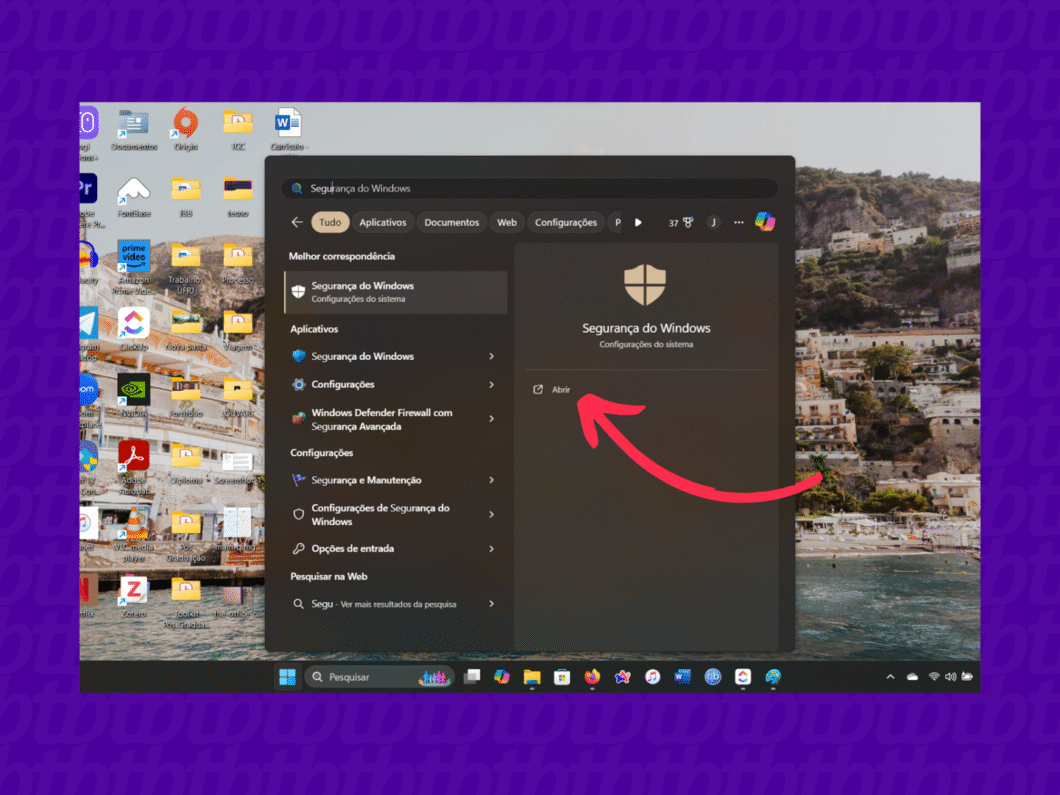Select the Processo folder on desktop
This screenshot has width=1060, height=795.
tap(238, 264)
